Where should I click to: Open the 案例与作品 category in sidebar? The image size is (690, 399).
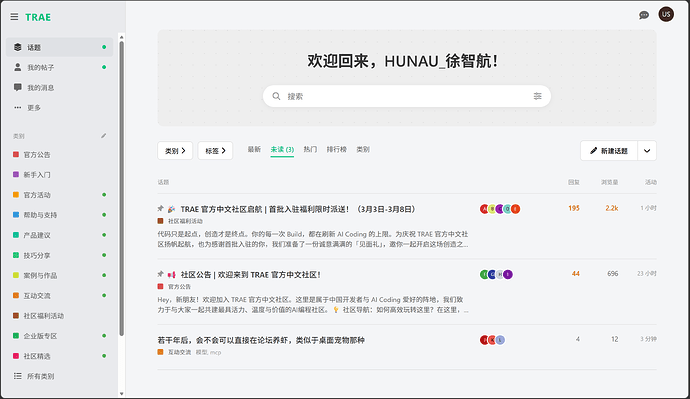59,275
